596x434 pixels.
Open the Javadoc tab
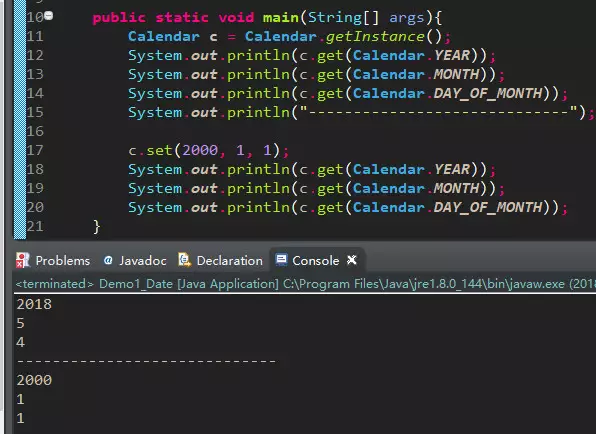135,260
